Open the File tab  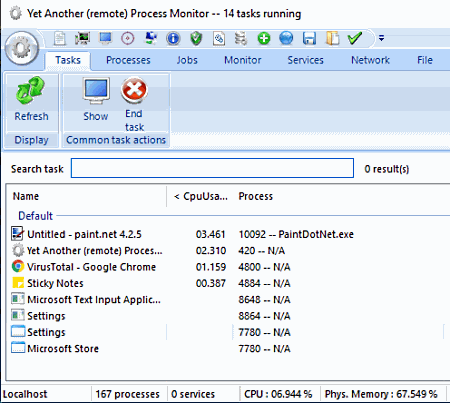click(x=425, y=60)
